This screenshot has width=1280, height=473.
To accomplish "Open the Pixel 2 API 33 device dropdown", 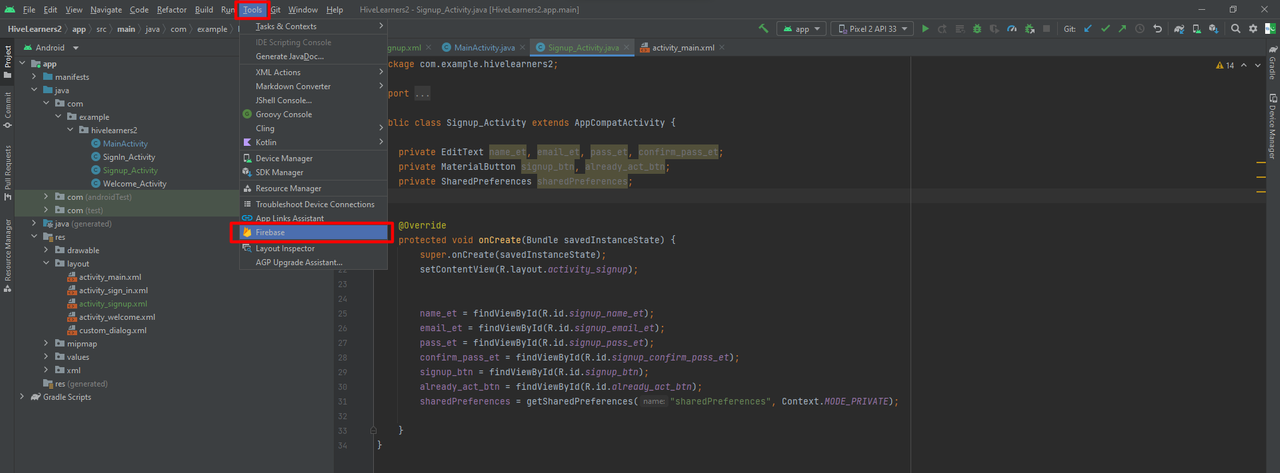I will point(870,29).
